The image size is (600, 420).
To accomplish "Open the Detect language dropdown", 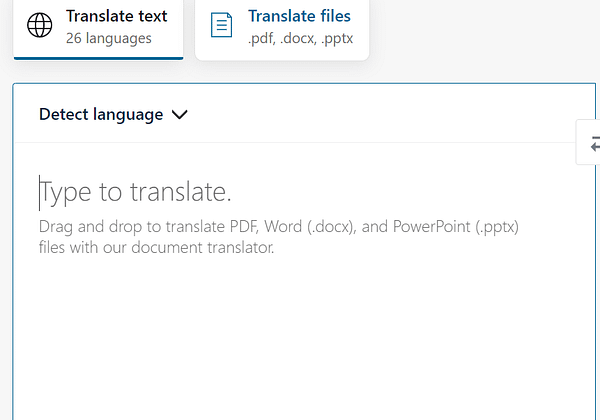I will click(x=112, y=115).
